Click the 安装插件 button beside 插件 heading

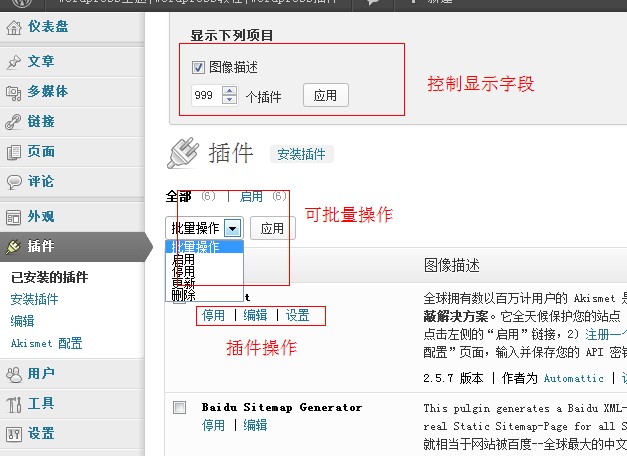click(x=301, y=154)
